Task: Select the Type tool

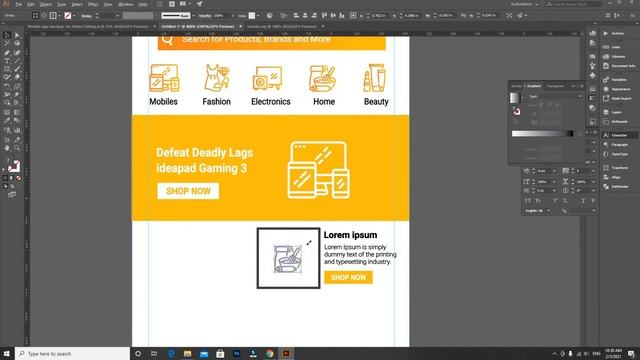Action: (x=7, y=61)
